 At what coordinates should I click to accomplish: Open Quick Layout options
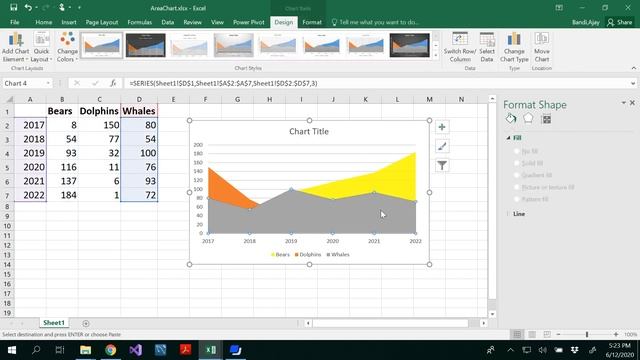(42, 47)
